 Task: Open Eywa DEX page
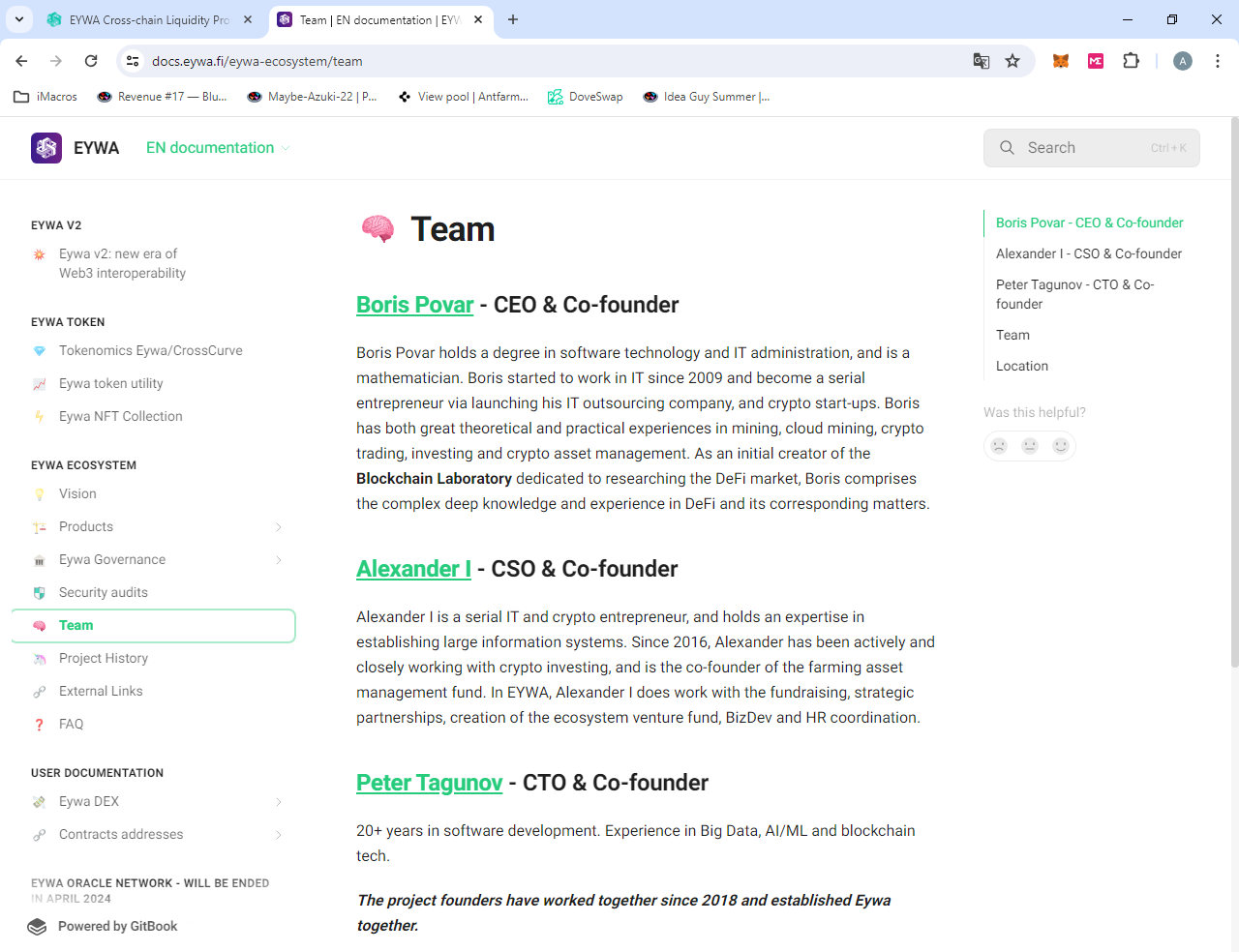click(89, 801)
